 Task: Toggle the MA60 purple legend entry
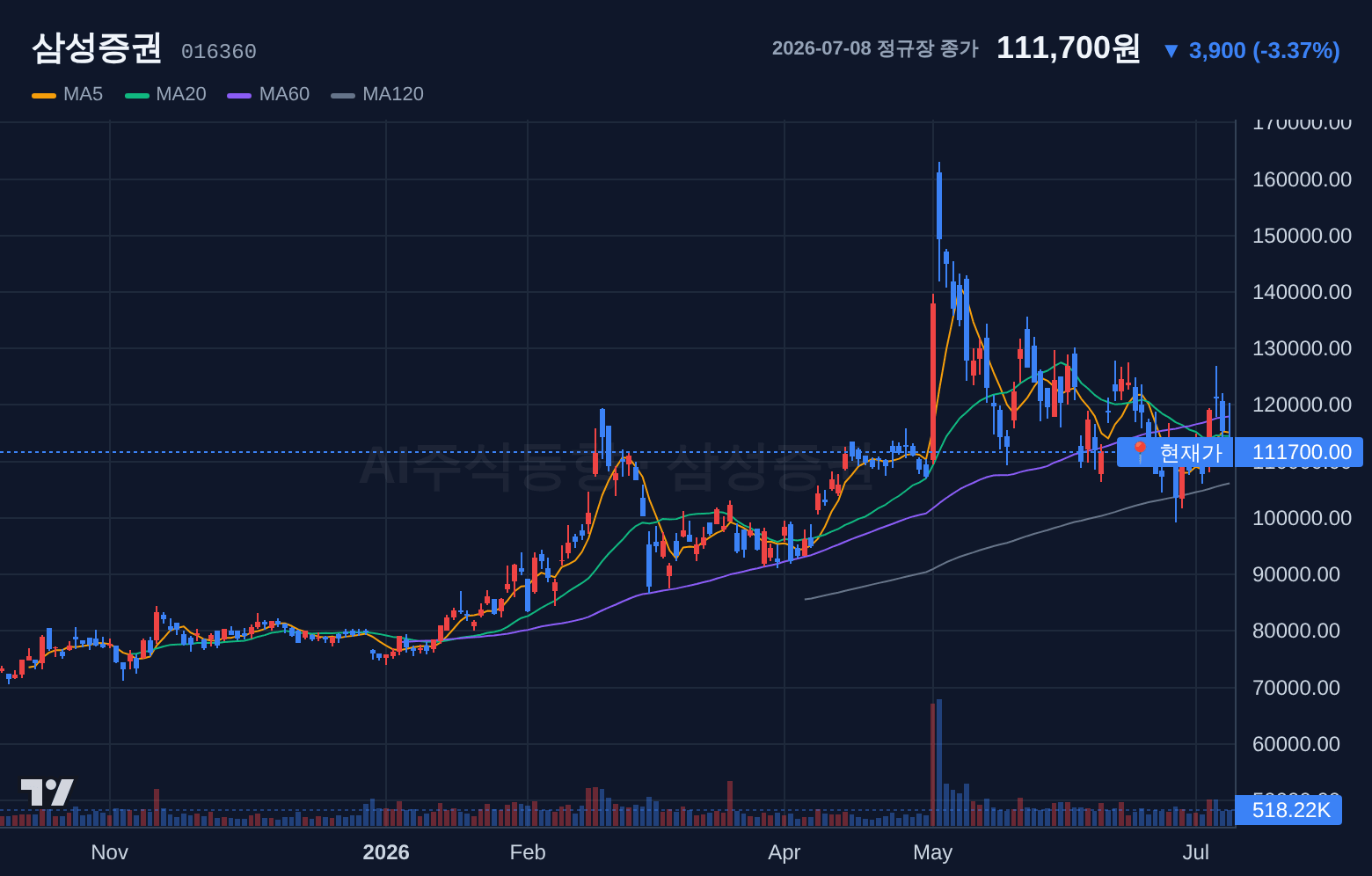268,94
